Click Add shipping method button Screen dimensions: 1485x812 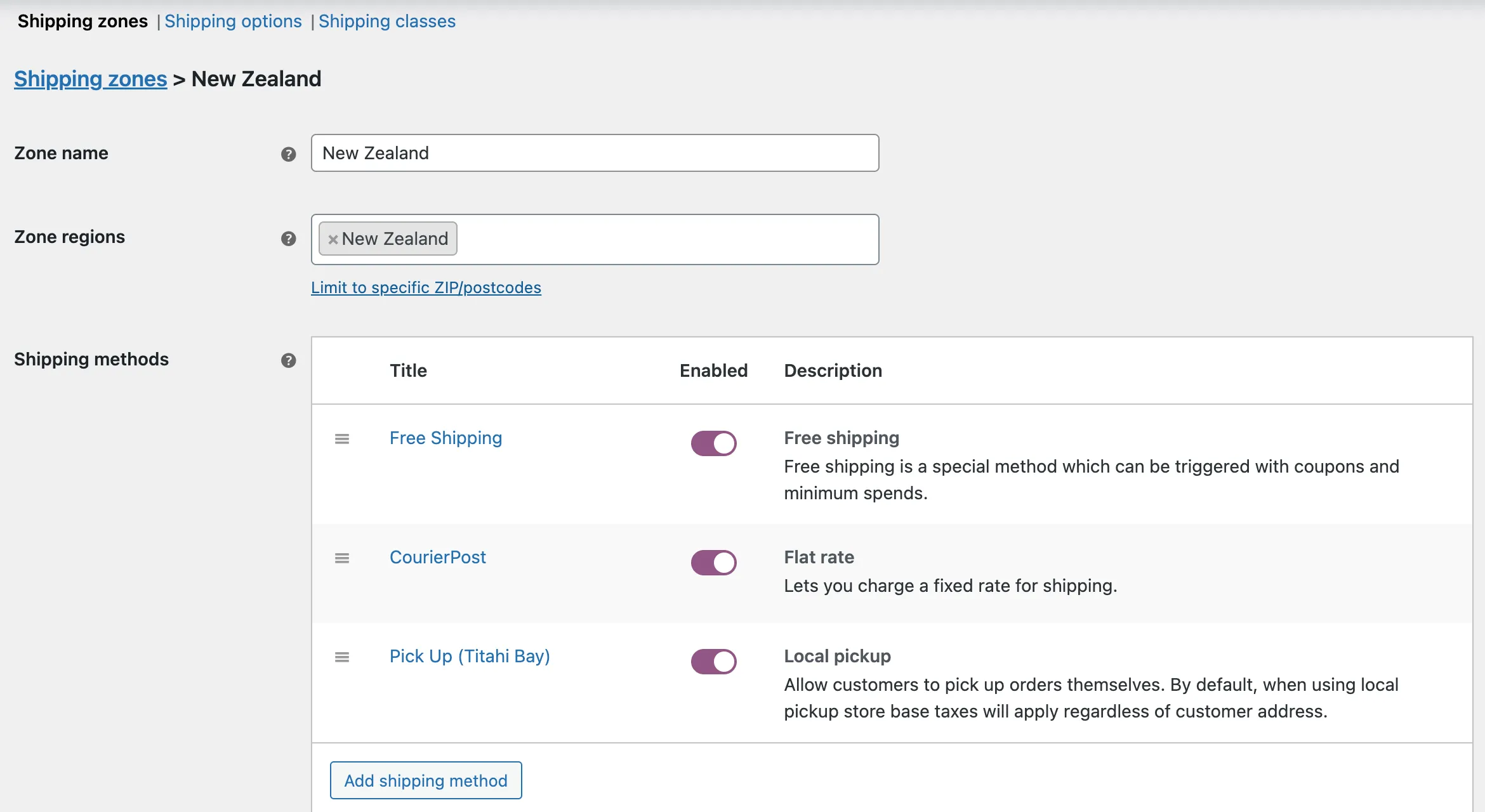click(426, 780)
